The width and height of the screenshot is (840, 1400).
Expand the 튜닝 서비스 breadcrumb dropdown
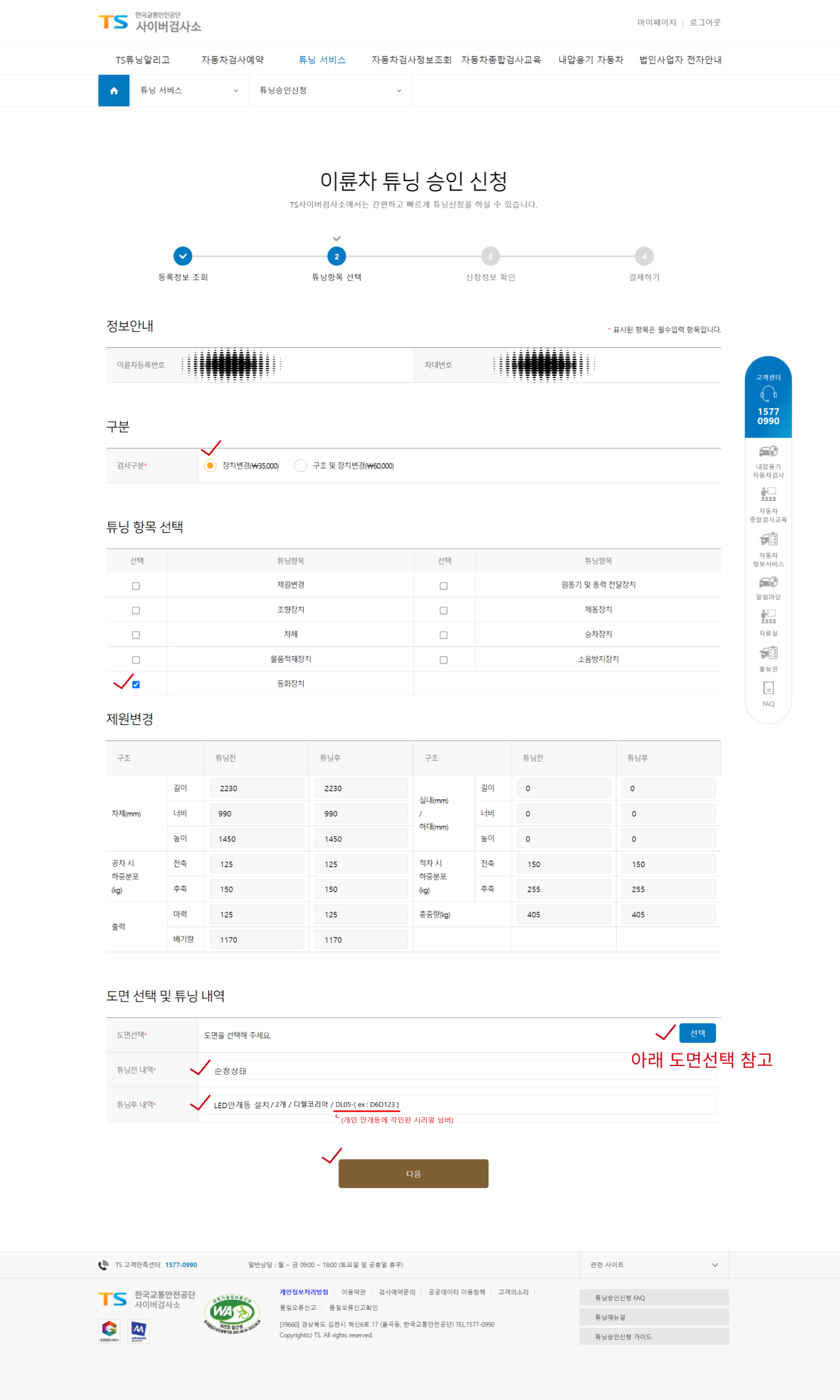[x=189, y=91]
